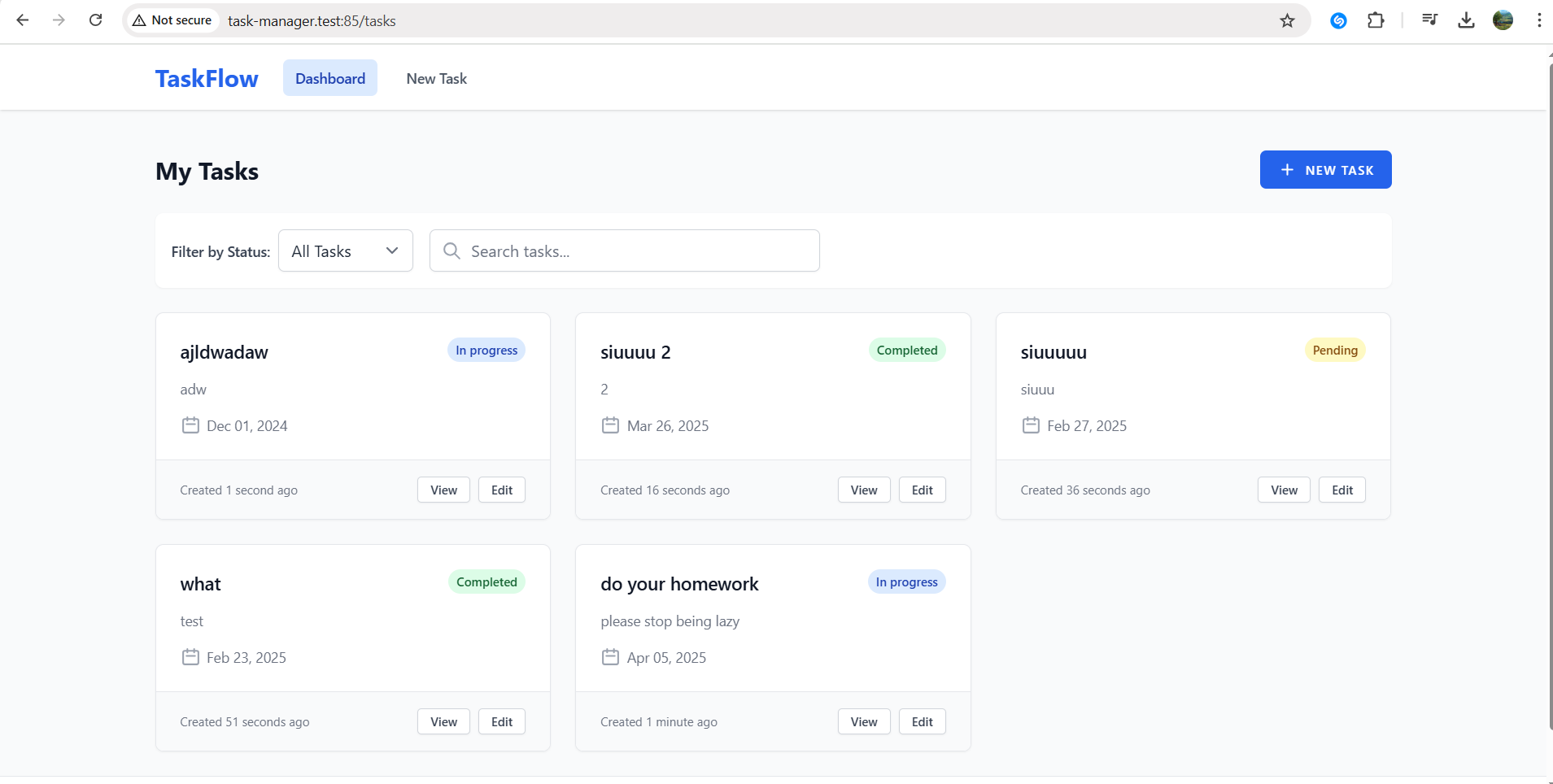
Task: Click the browser back arrow
Action: 23,20
